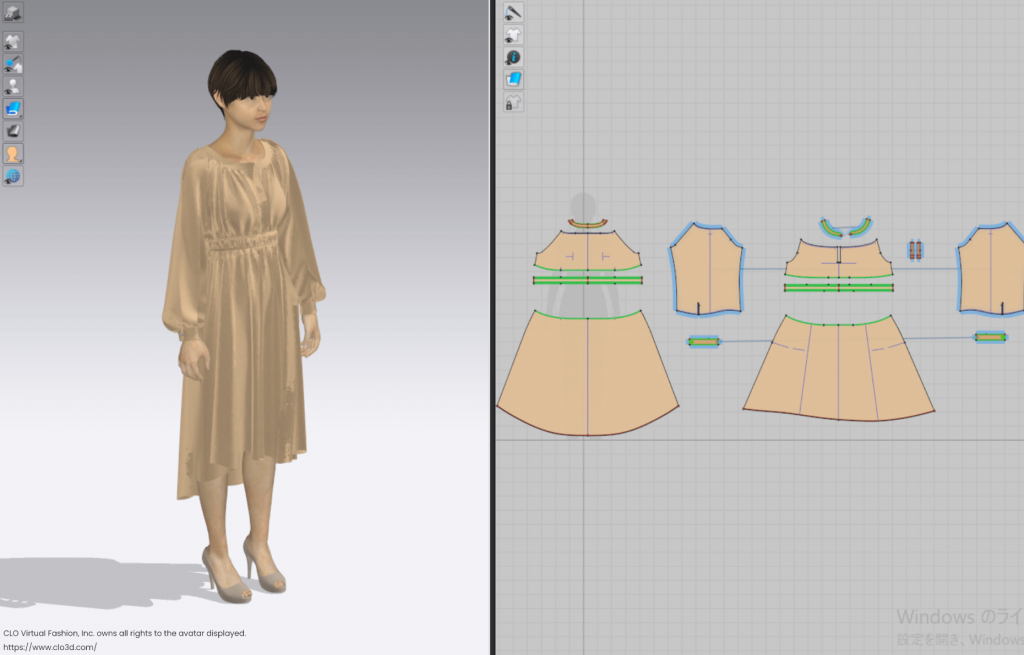Select the 2D textured fabric view icon
Viewport: 1024px width, 655px height.
(x=513, y=80)
